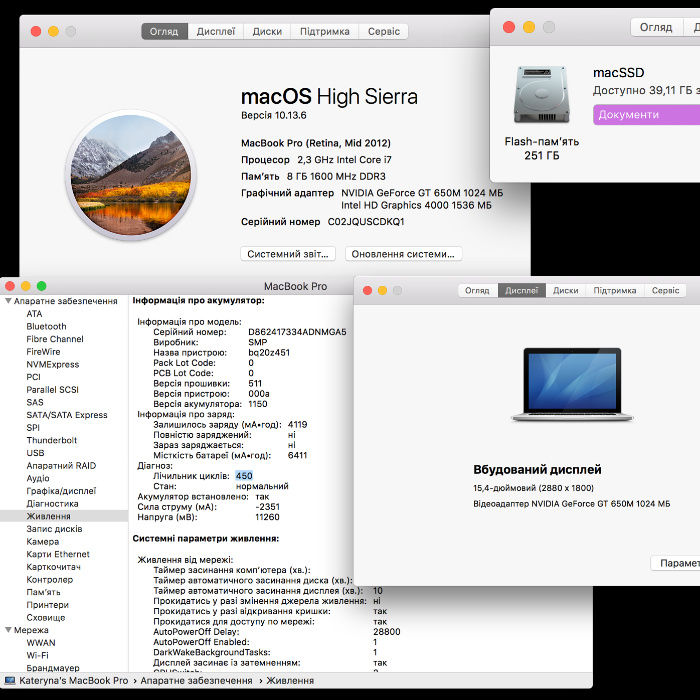Select ATA in the hardware list
Image resolution: width=700 pixels, height=700 pixels.
pos(34,314)
